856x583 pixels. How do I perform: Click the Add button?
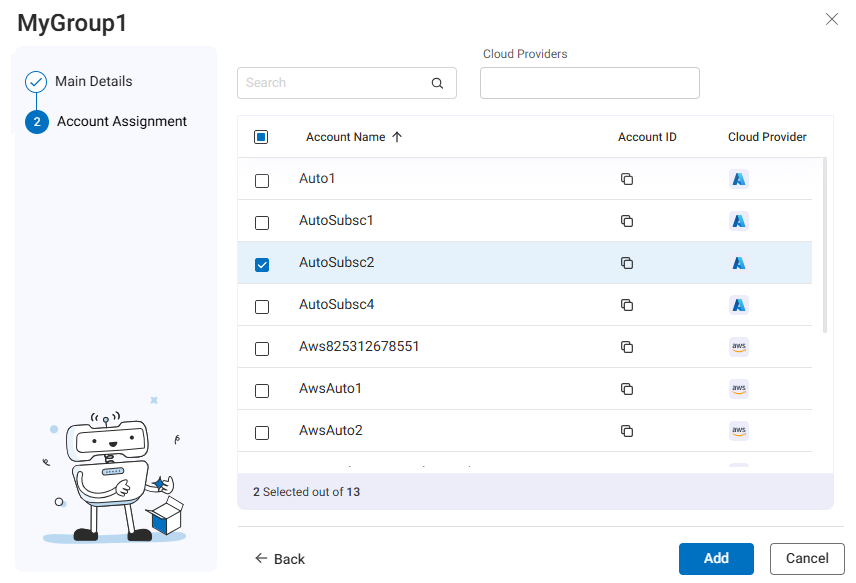click(x=716, y=559)
